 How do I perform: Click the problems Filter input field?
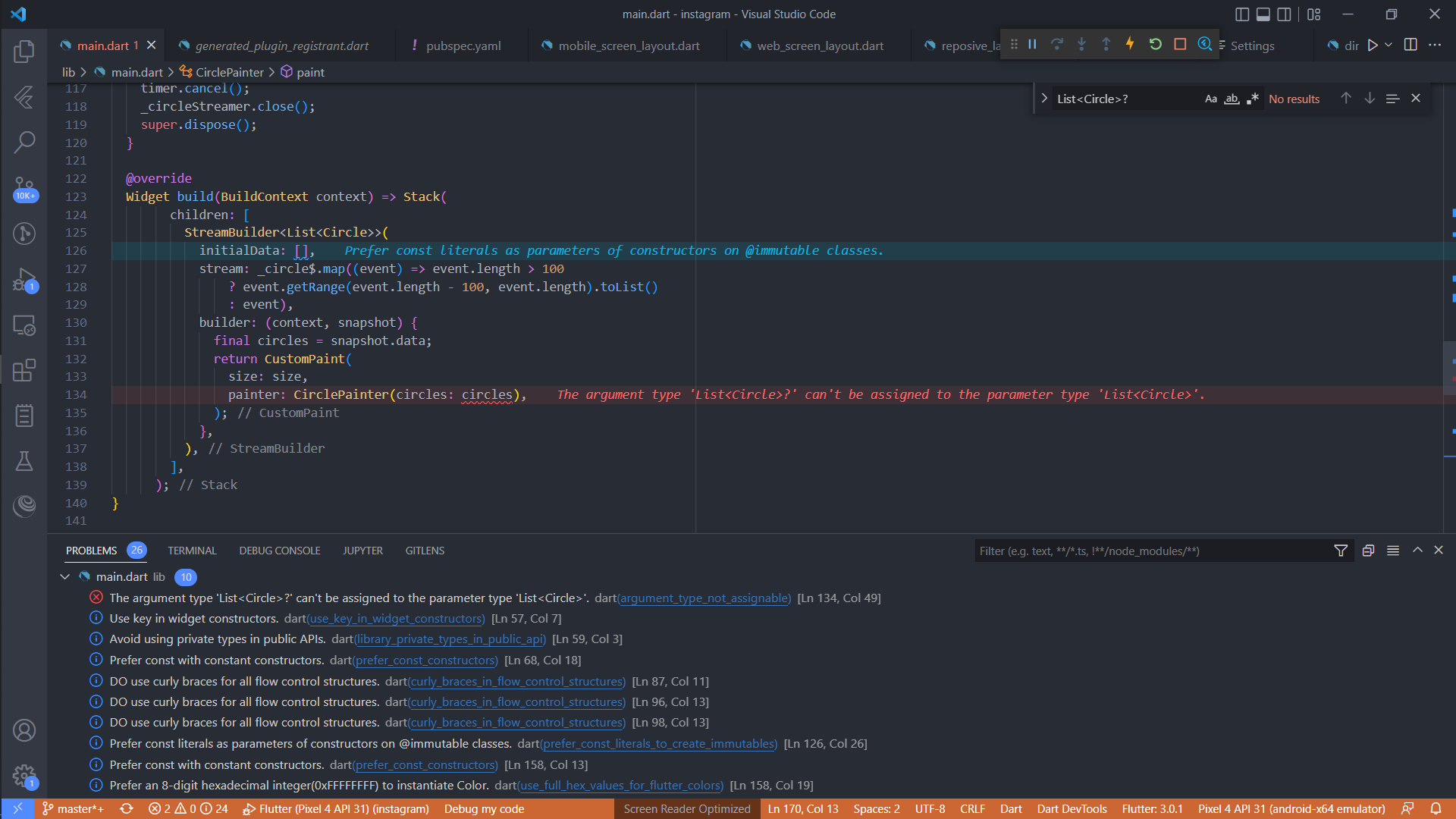(x=1153, y=551)
